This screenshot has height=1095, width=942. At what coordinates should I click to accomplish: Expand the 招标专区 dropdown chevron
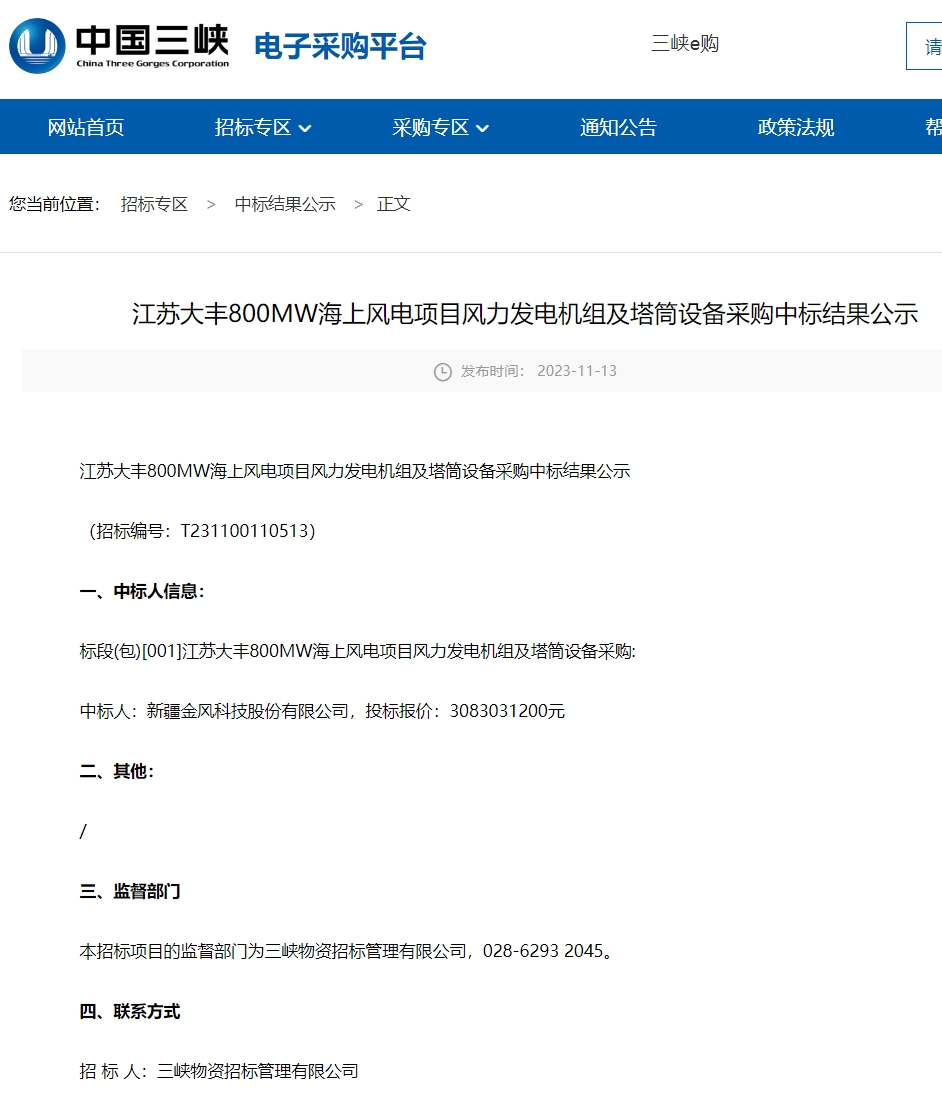point(305,128)
